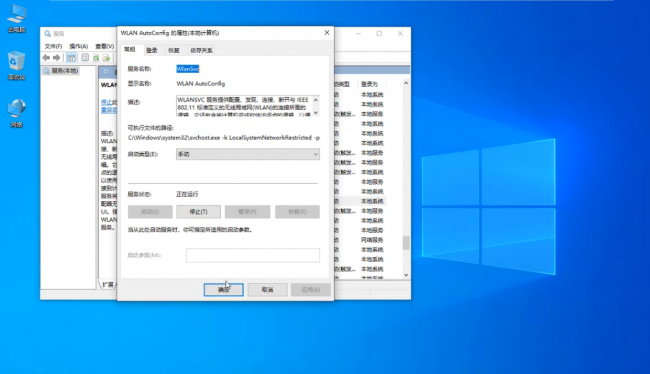
Task: Click the 暂停(P) button
Action: pyautogui.click(x=247, y=212)
